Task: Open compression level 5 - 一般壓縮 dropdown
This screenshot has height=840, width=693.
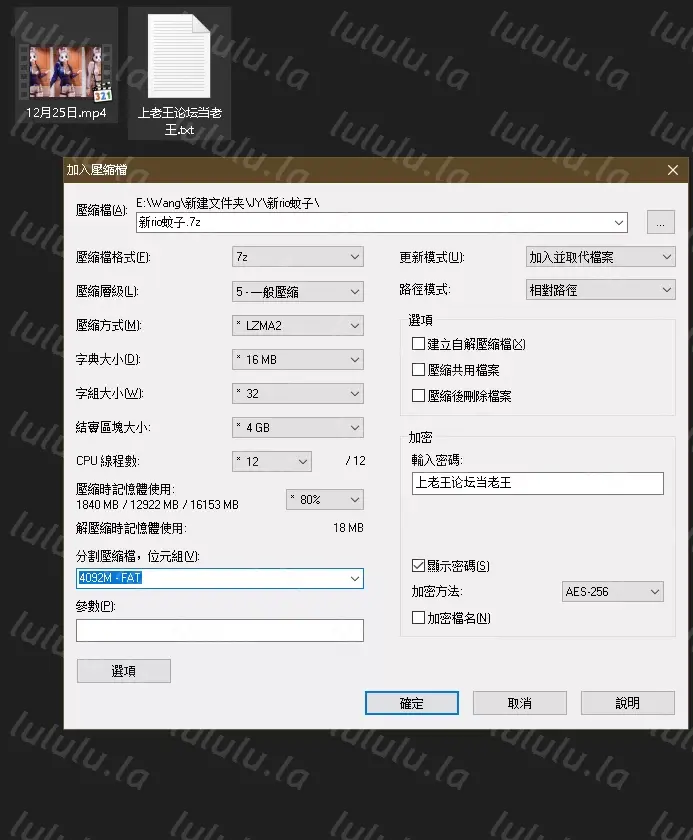Action: (298, 291)
